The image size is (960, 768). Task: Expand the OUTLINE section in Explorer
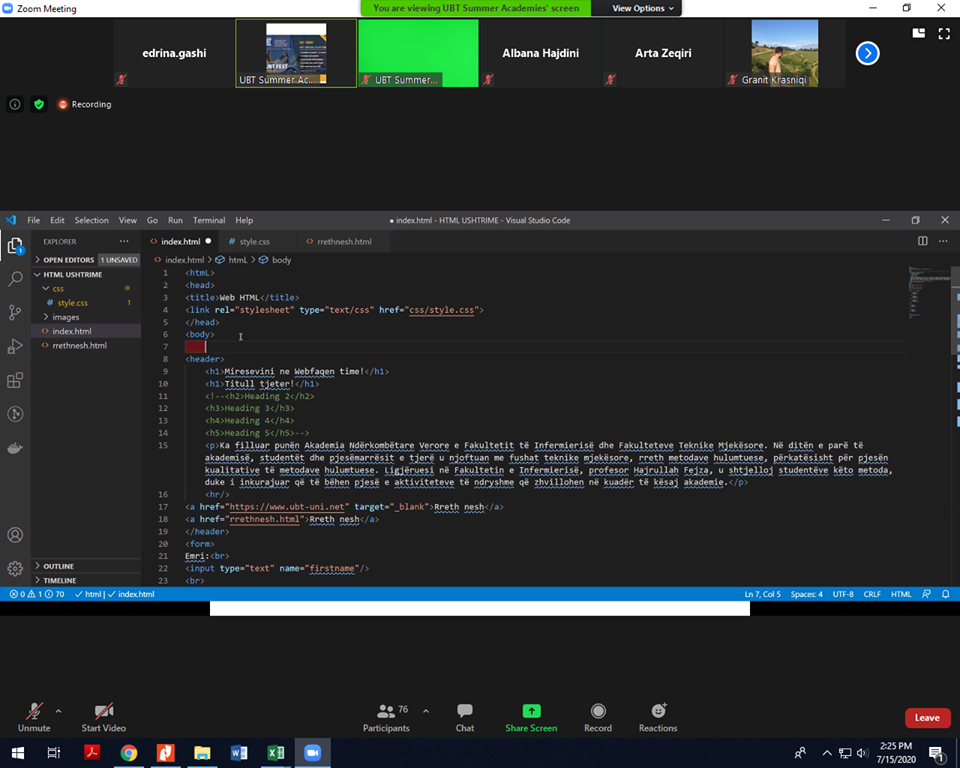pyautogui.click(x=59, y=566)
